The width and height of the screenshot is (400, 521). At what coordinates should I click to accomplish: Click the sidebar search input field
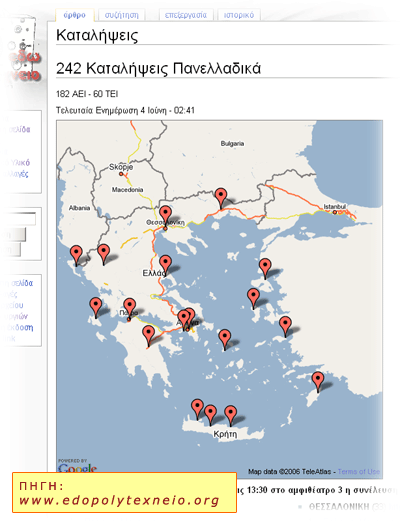click(x=19, y=219)
